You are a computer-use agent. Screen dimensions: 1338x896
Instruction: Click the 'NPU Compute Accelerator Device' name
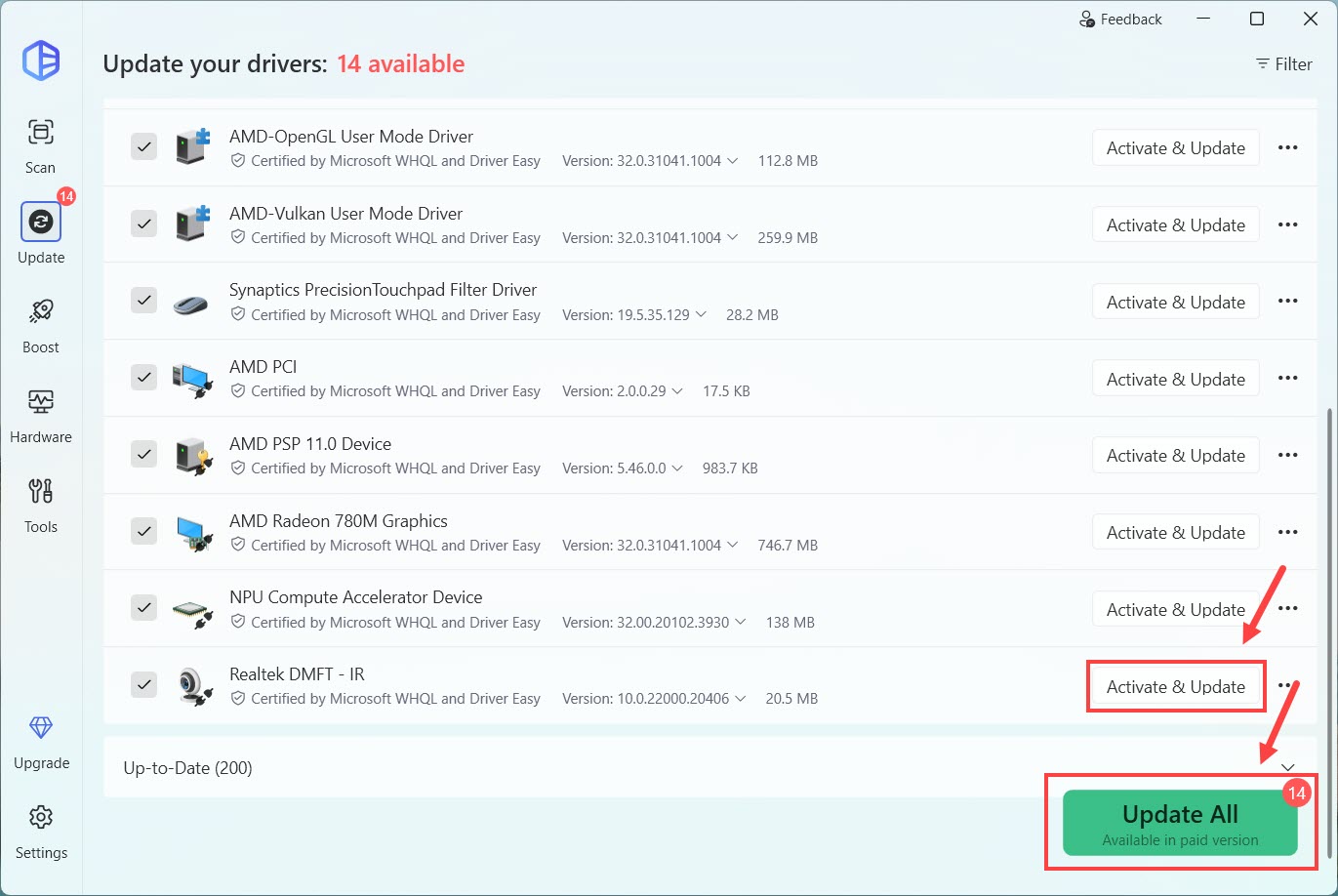(356, 597)
